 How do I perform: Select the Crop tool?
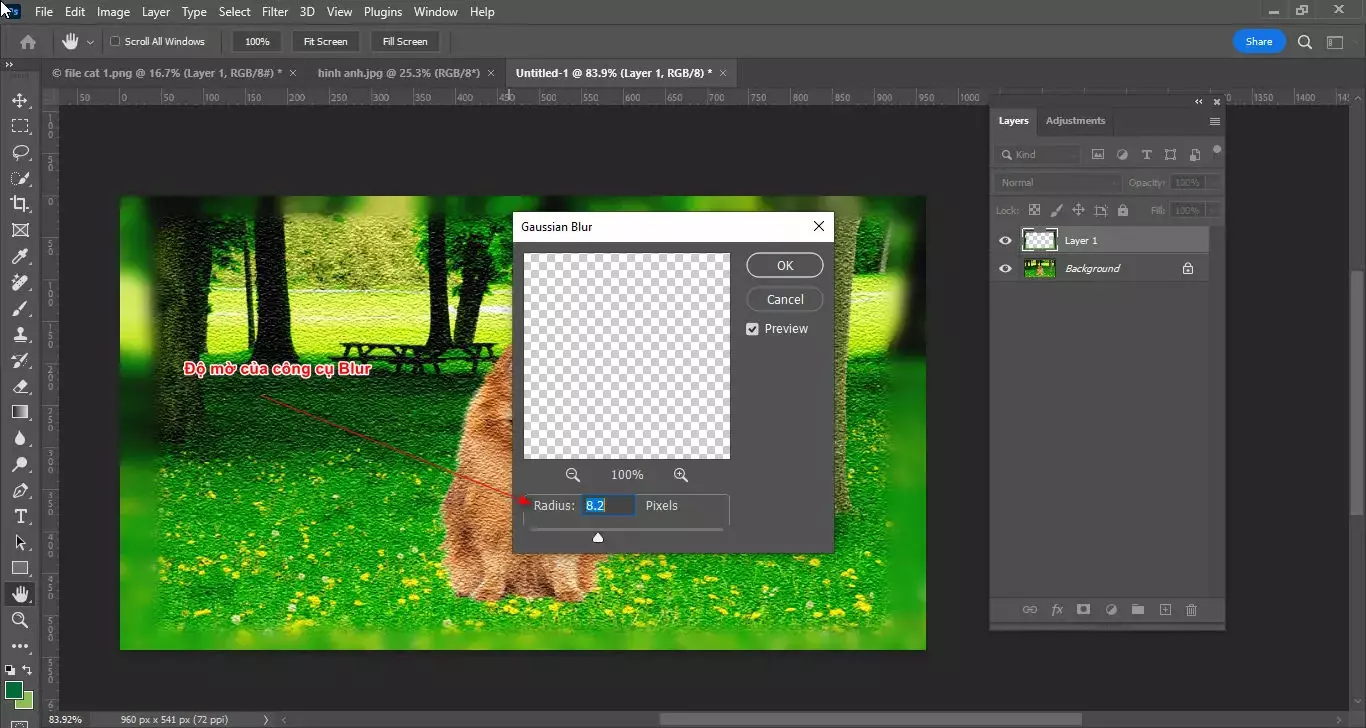[x=20, y=204]
